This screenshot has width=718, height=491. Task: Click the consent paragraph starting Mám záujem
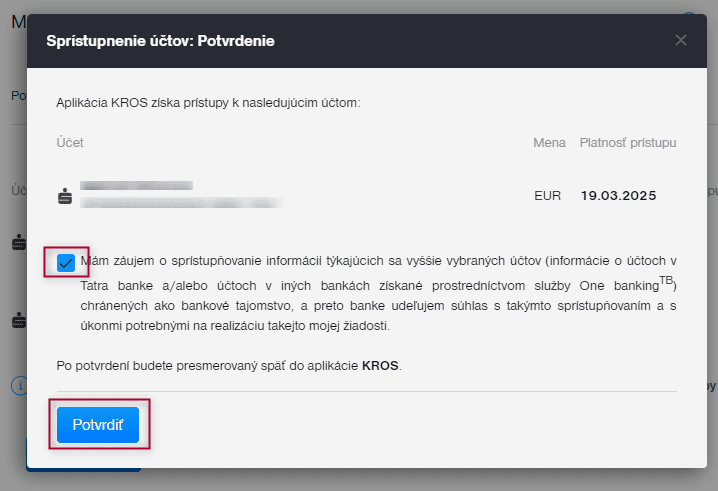click(x=378, y=294)
